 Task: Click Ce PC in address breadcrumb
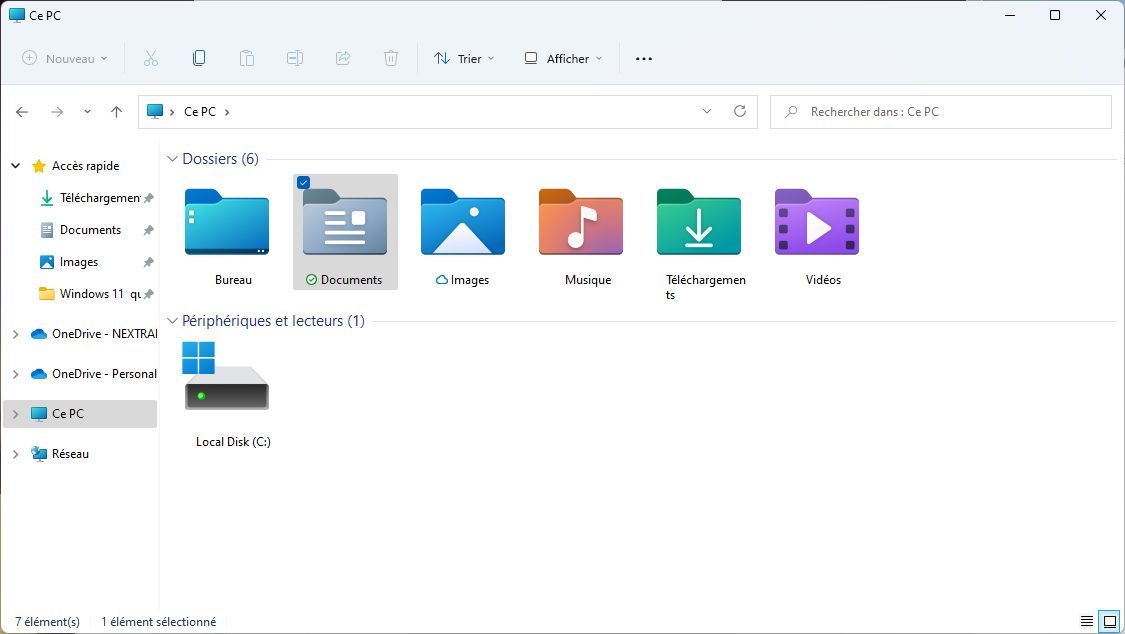click(x=200, y=112)
